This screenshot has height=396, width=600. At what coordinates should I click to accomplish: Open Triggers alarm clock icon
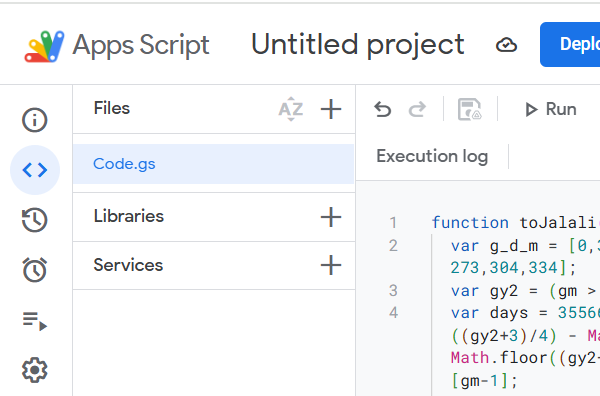[34, 270]
